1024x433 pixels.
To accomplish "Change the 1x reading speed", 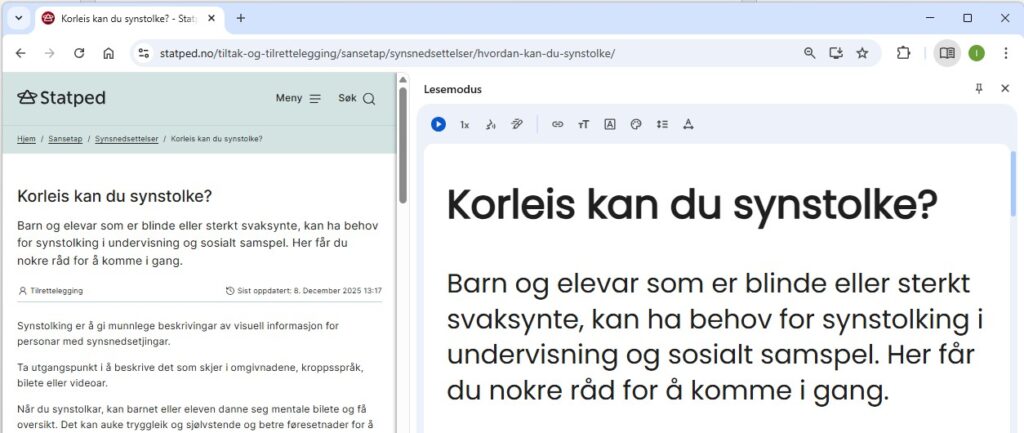I will (x=464, y=124).
